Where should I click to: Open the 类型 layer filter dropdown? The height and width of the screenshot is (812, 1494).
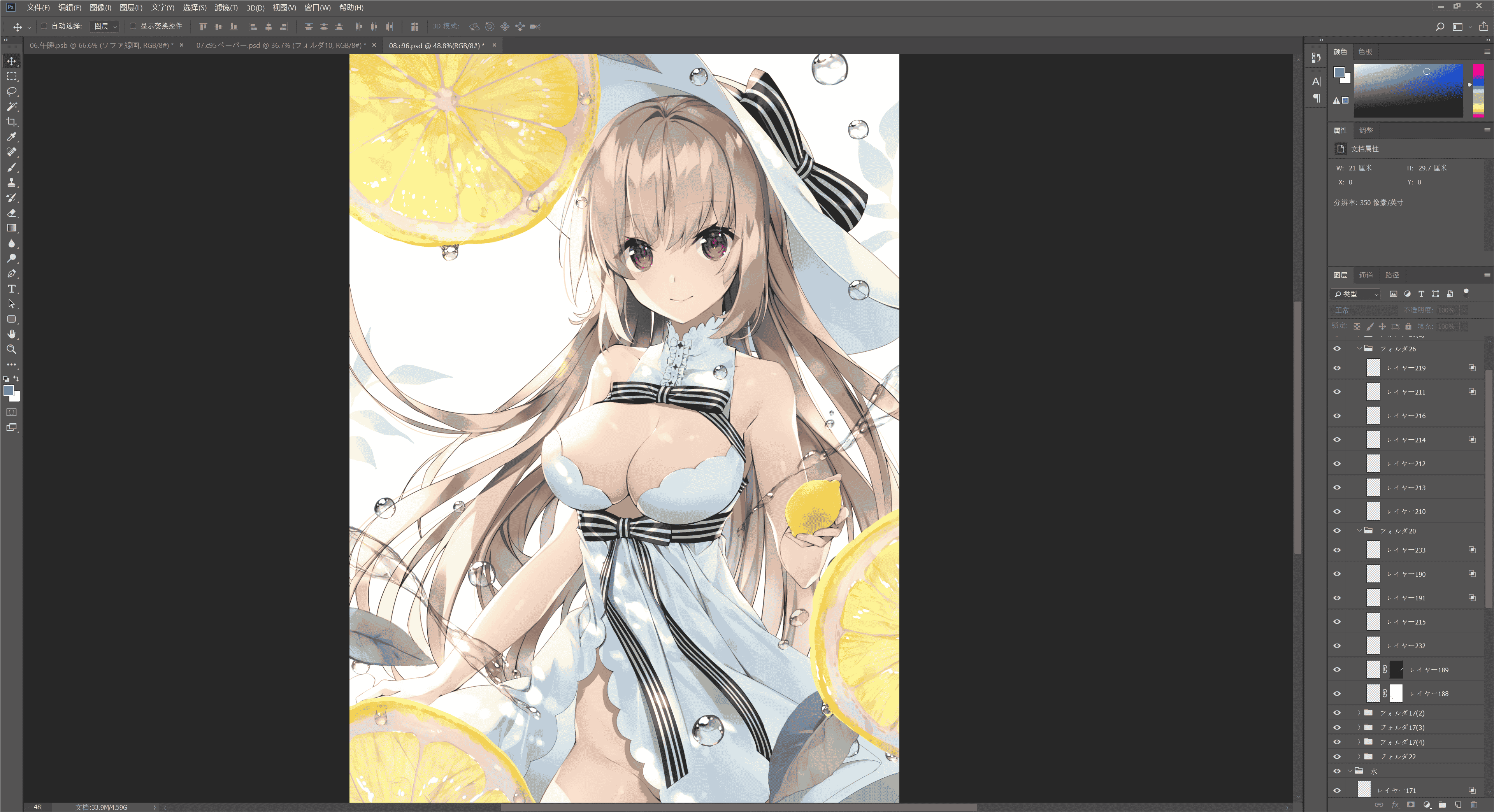(x=1355, y=294)
